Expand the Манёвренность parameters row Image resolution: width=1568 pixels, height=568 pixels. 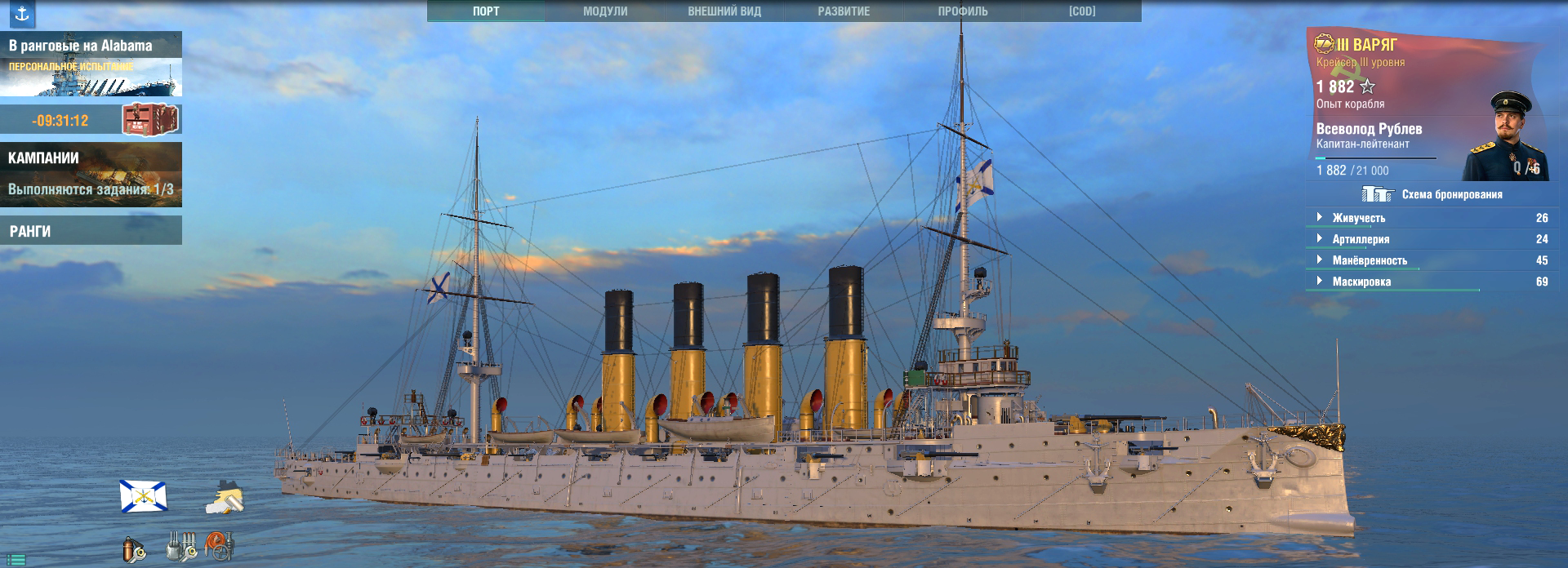pos(1369,260)
